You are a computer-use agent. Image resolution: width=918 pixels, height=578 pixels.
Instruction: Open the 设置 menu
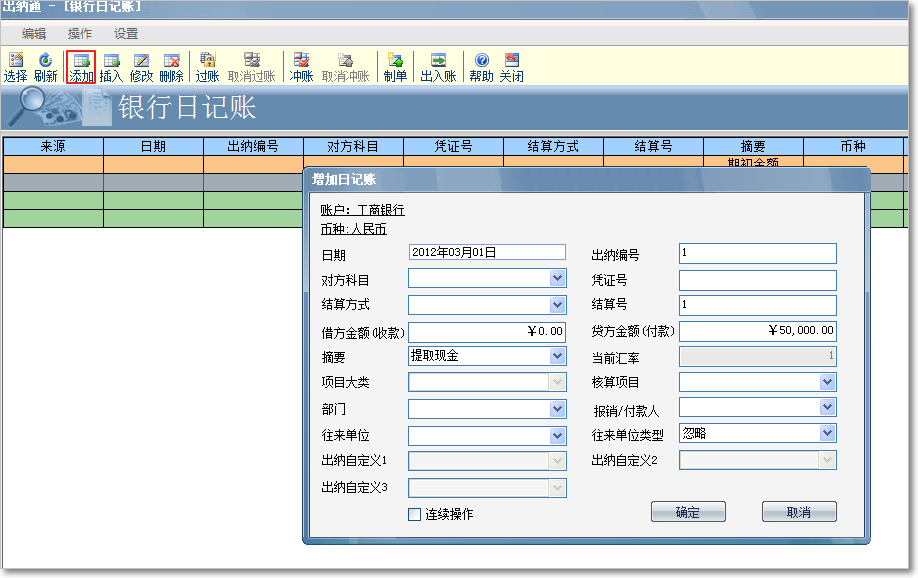pyautogui.click(x=125, y=33)
